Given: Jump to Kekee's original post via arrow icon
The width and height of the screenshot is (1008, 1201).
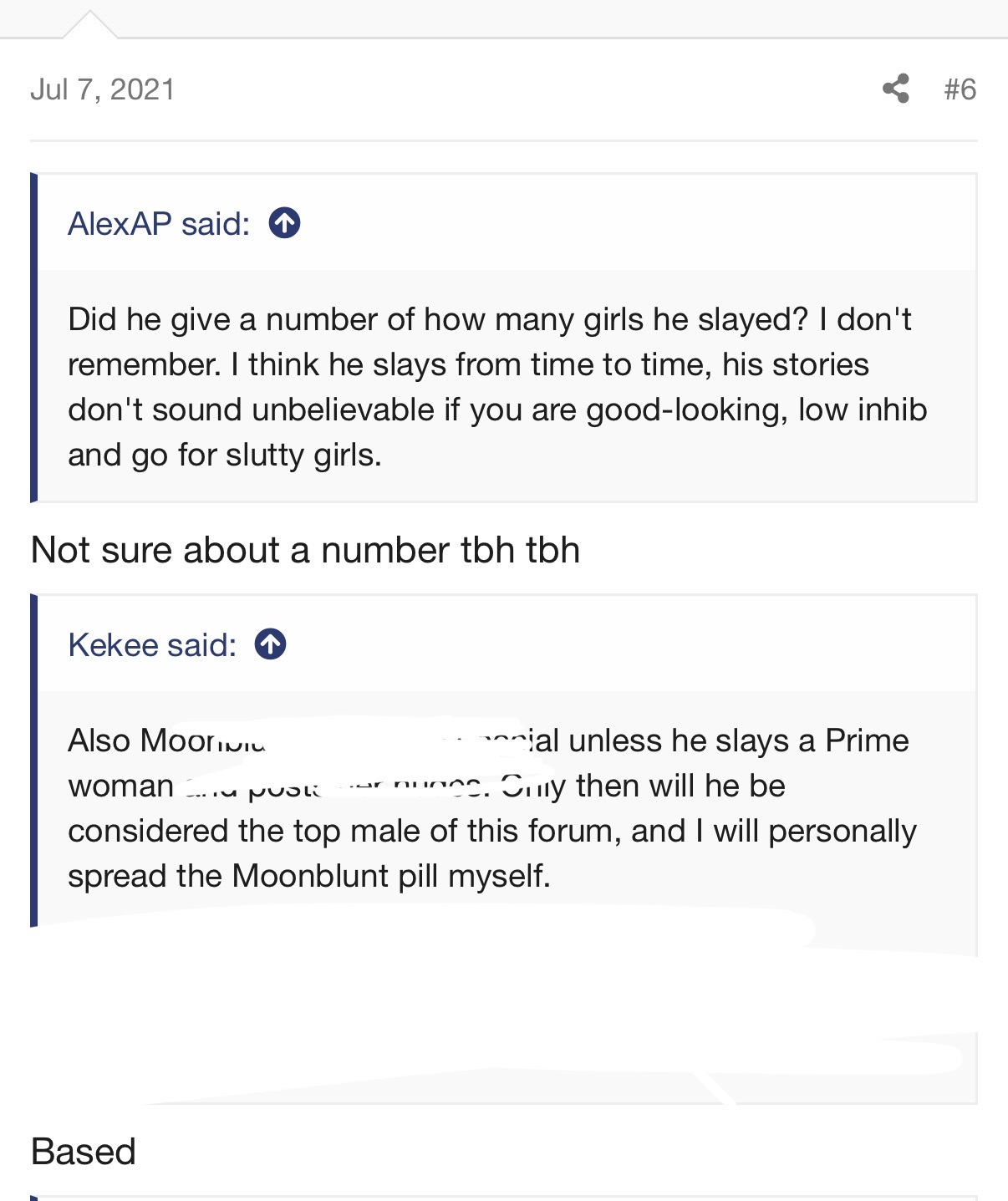Looking at the screenshot, I should point(270,644).
